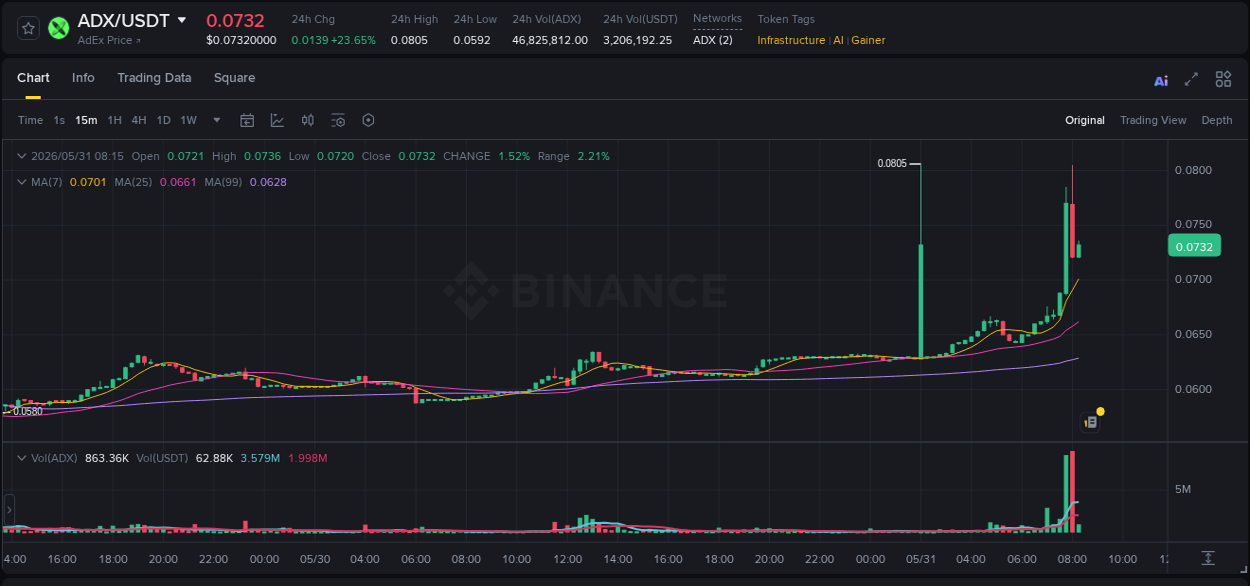Click the 24h High value 0.0805

click(x=408, y=40)
